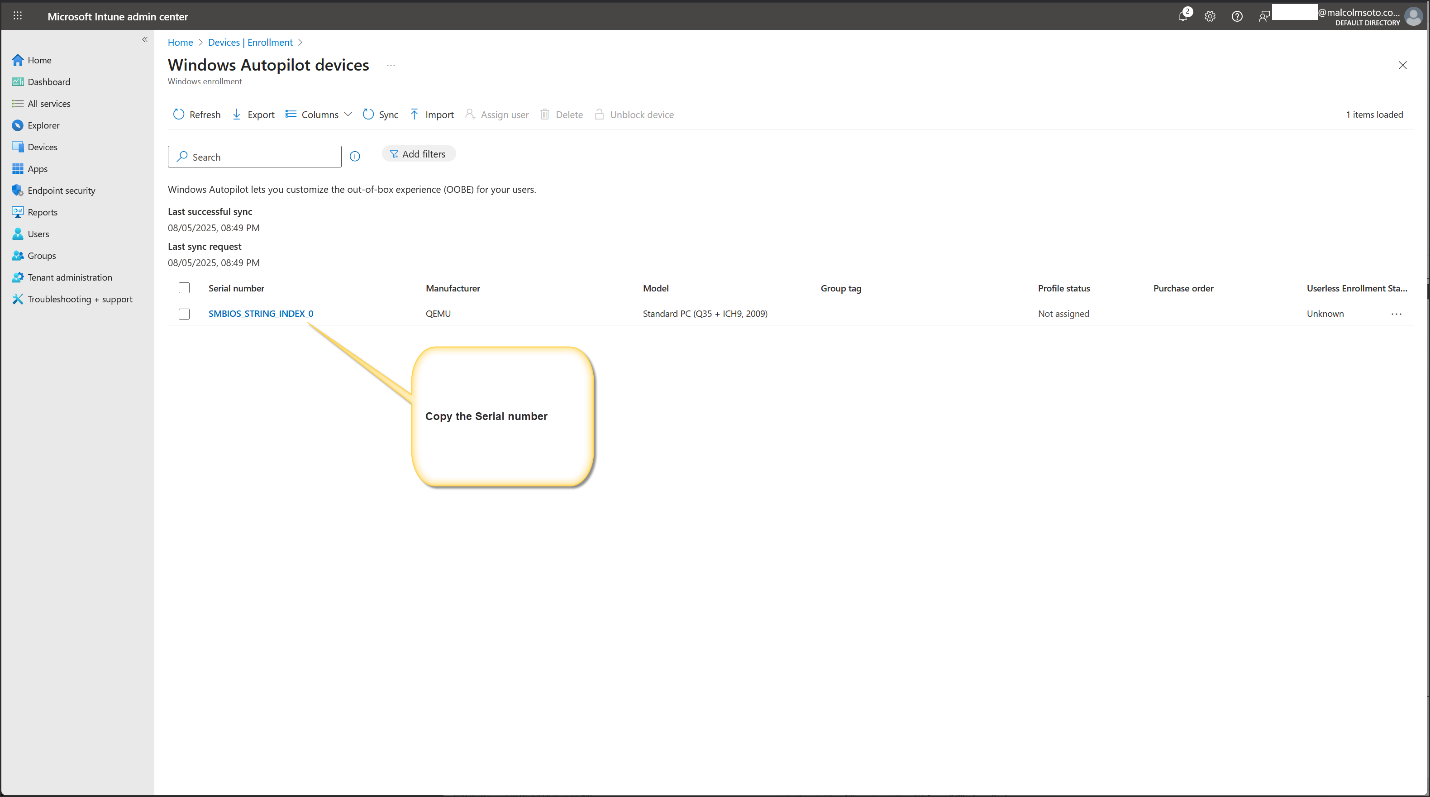Click the help question mark icon
This screenshot has height=797, width=1430.
click(x=1237, y=16)
